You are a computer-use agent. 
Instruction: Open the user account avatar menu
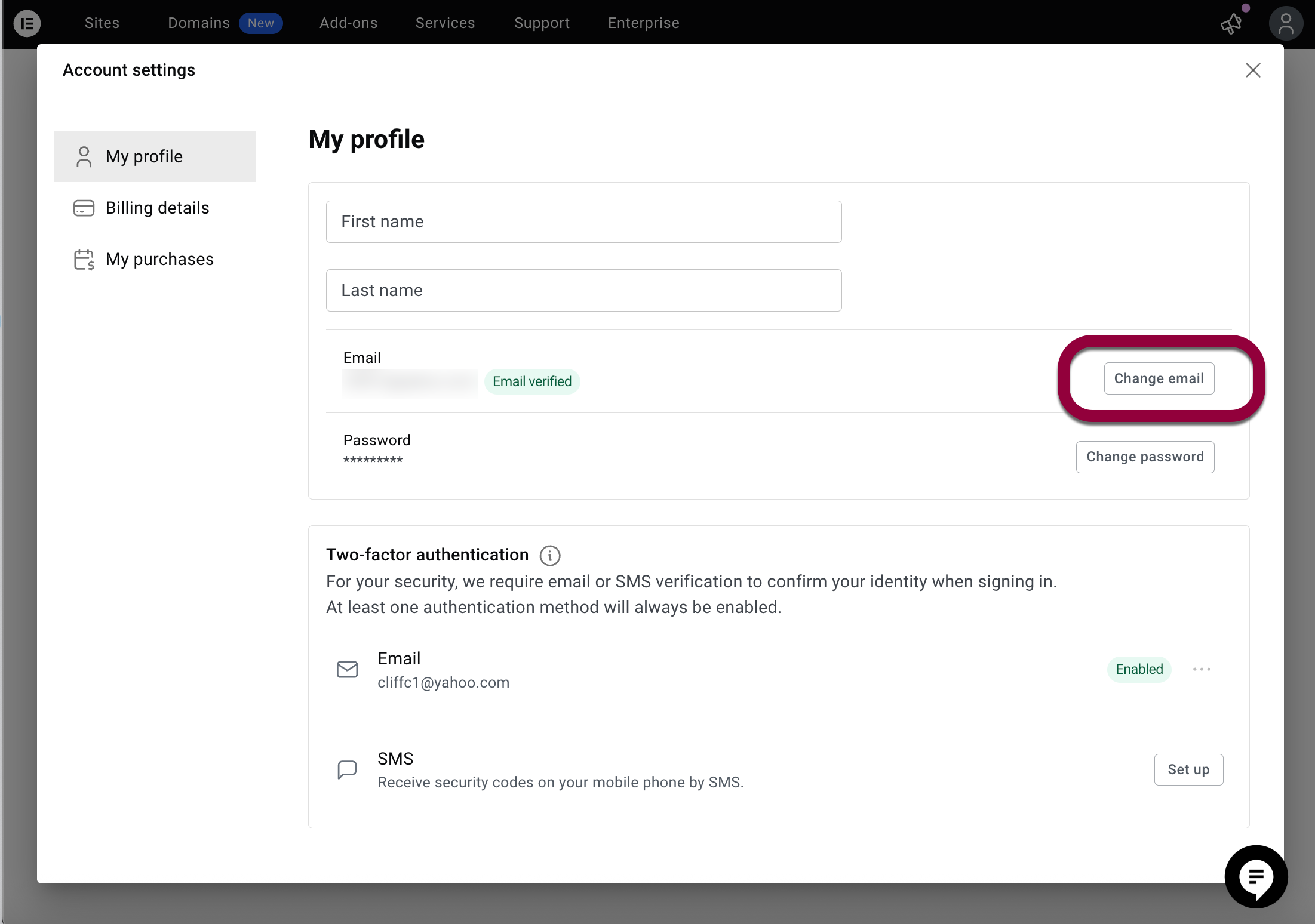[x=1285, y=24]
